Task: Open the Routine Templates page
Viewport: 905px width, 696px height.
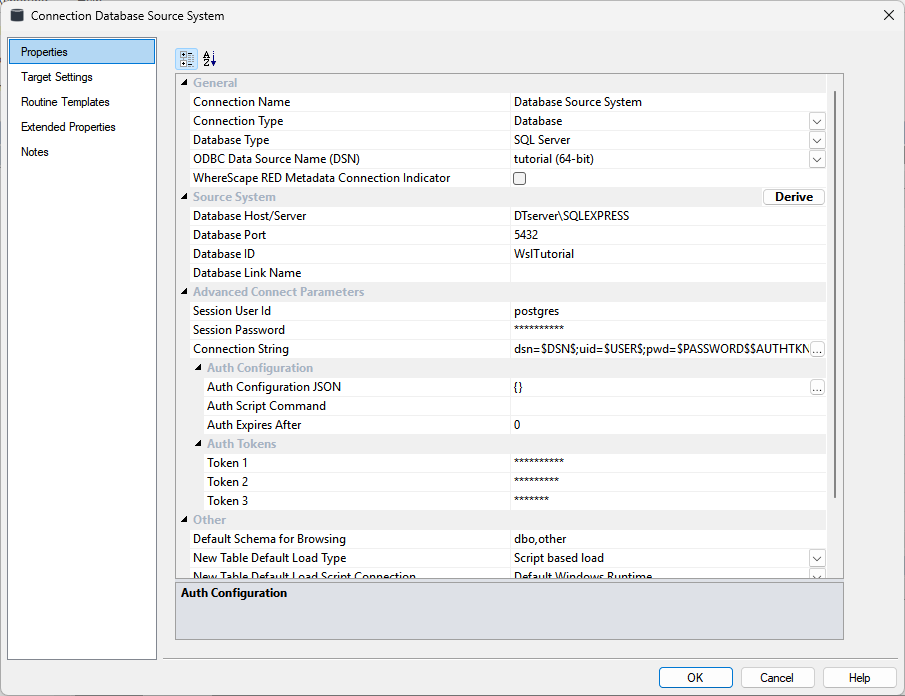Action: pyautogui.click(x=65, y=102)
